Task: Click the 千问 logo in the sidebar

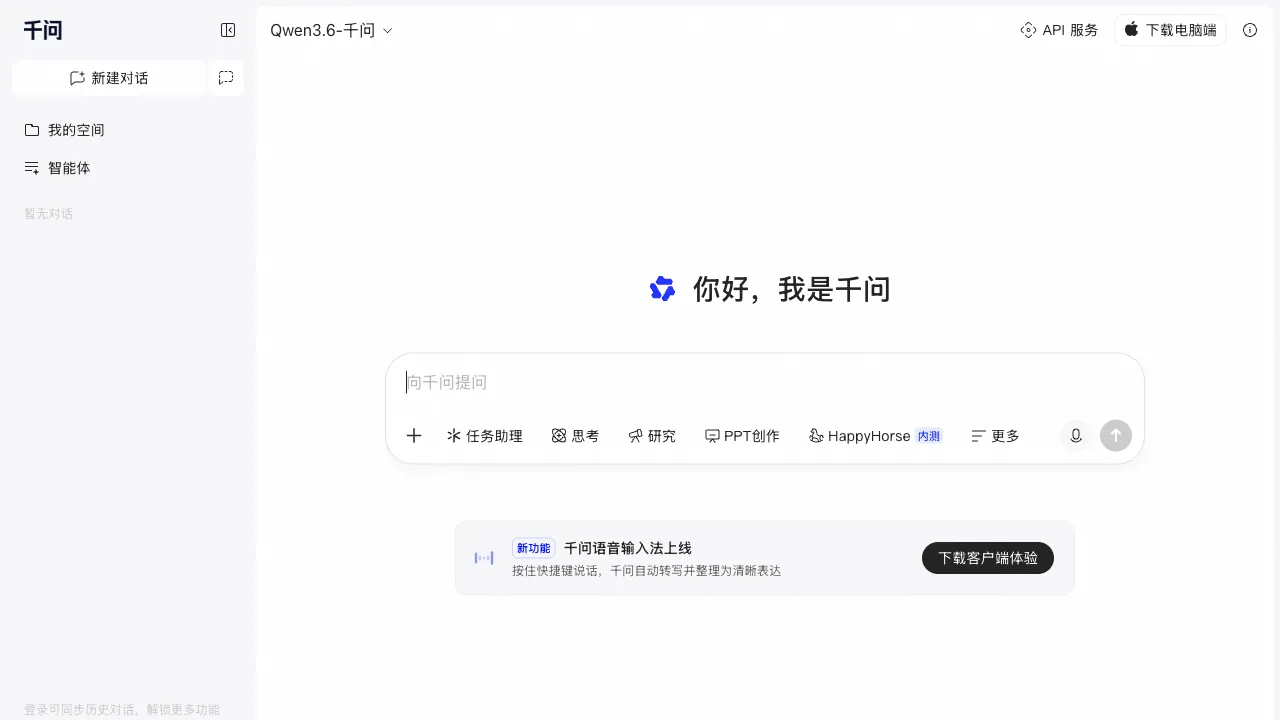Action: tap(43, 30)
